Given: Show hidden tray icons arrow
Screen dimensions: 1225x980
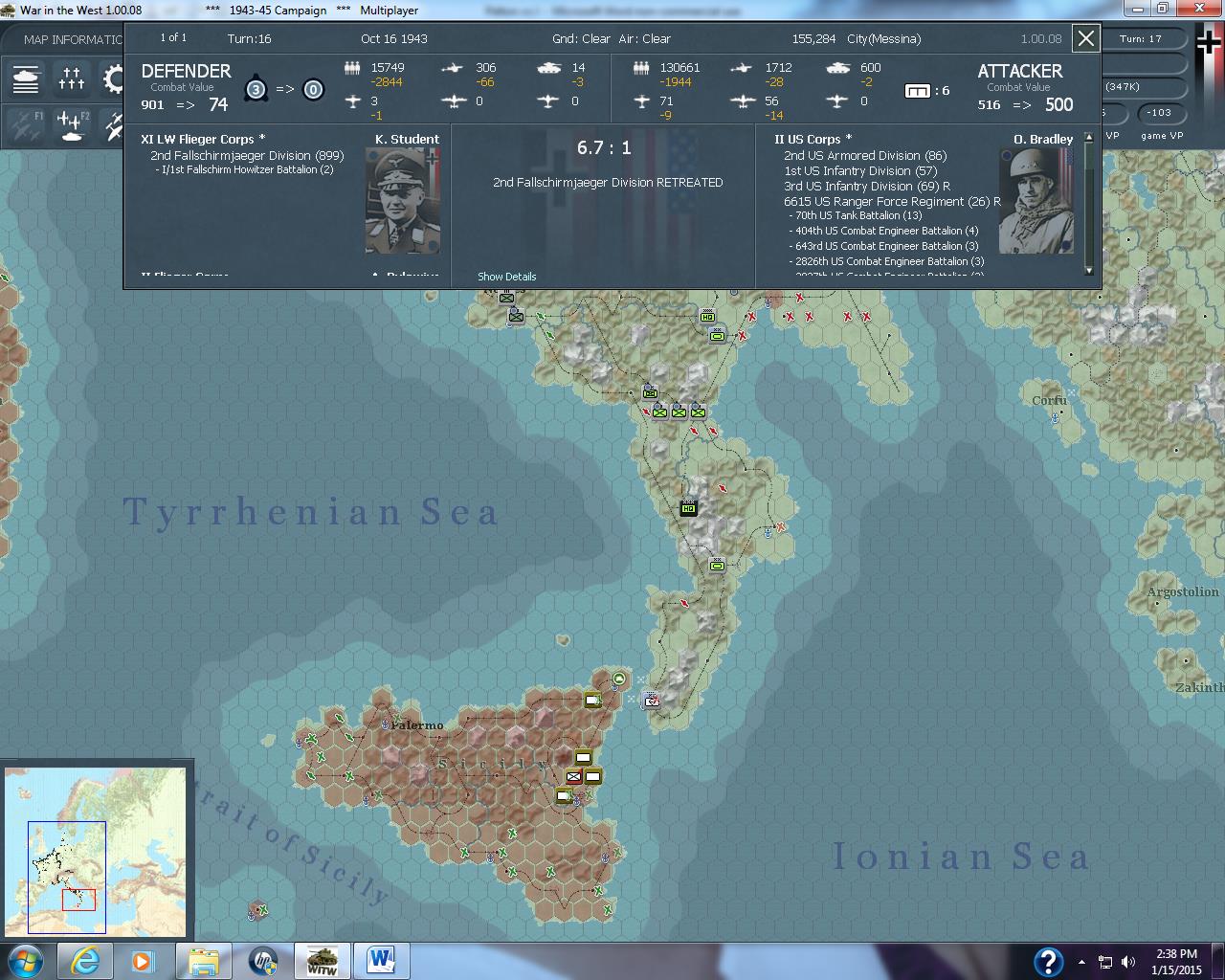Looking at the screenshot, I should pyautogui.click(x=1082, y=962).
